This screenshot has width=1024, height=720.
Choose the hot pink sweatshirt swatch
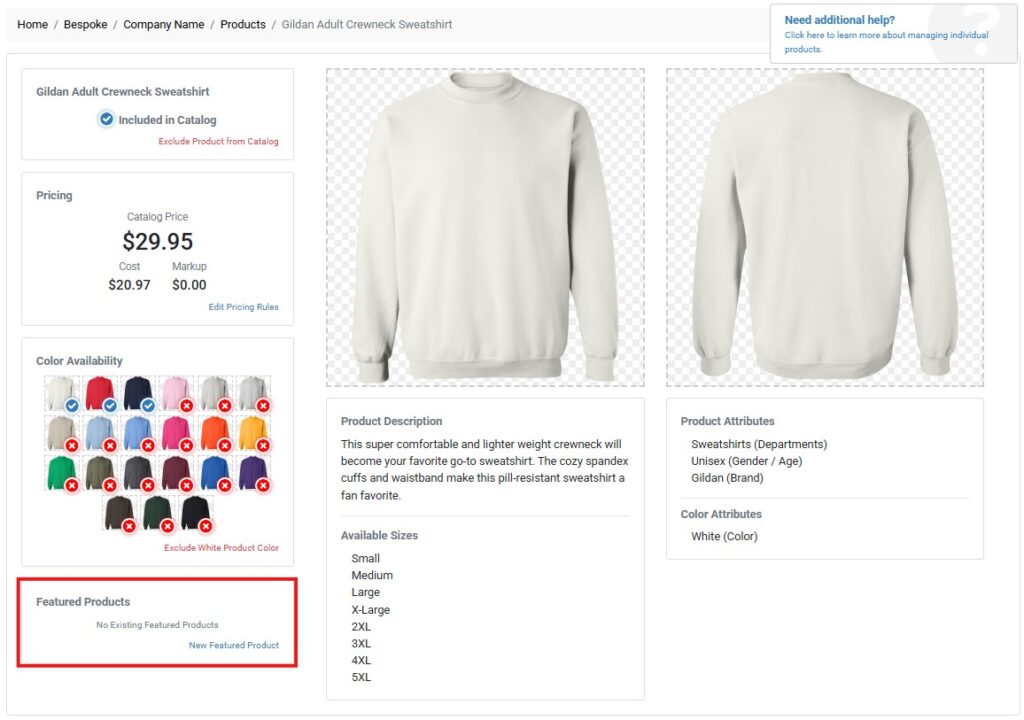[x=176, y=433]
